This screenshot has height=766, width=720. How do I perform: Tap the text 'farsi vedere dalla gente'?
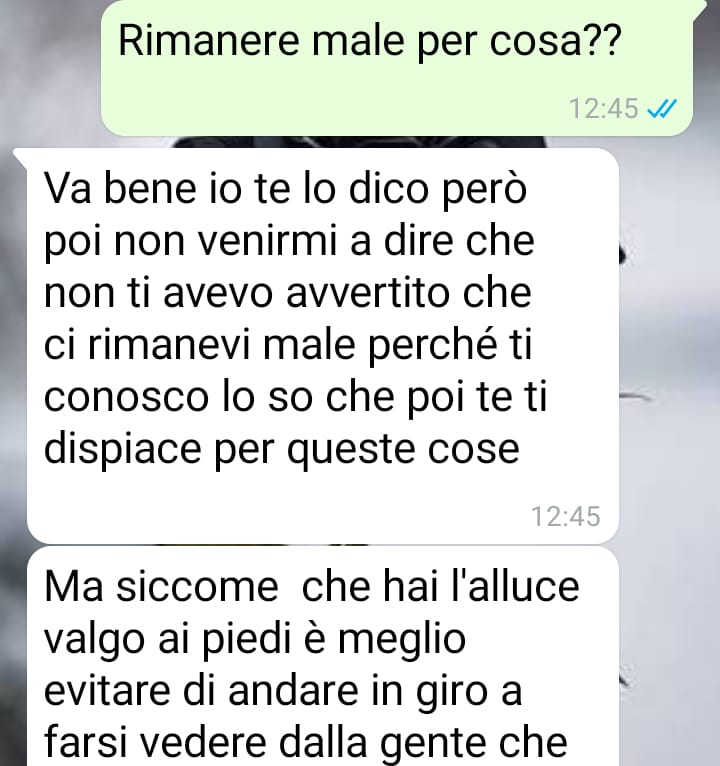(264, 743)
